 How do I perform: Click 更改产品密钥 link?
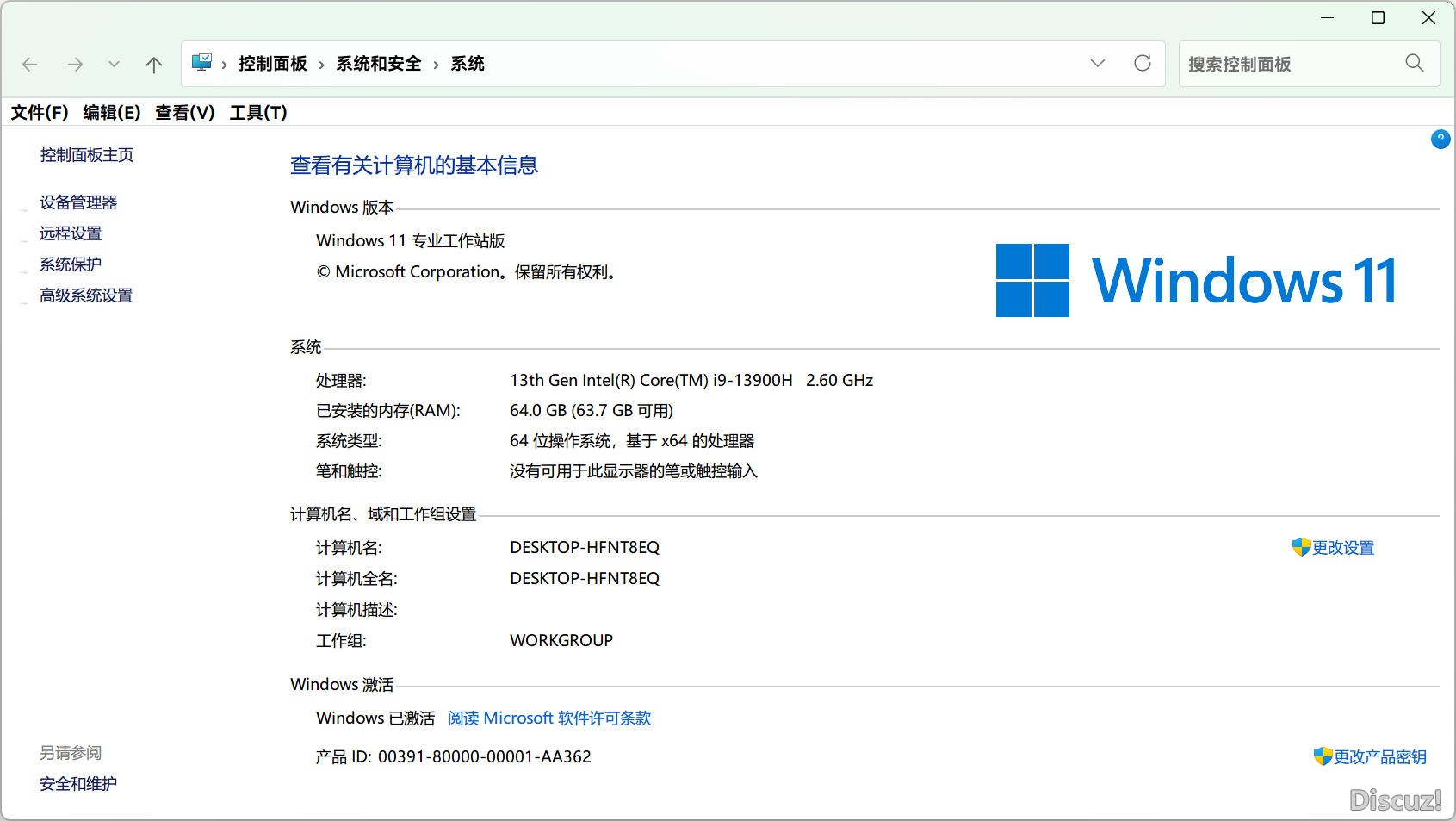pyautogui.click(x=1379, y=757)
